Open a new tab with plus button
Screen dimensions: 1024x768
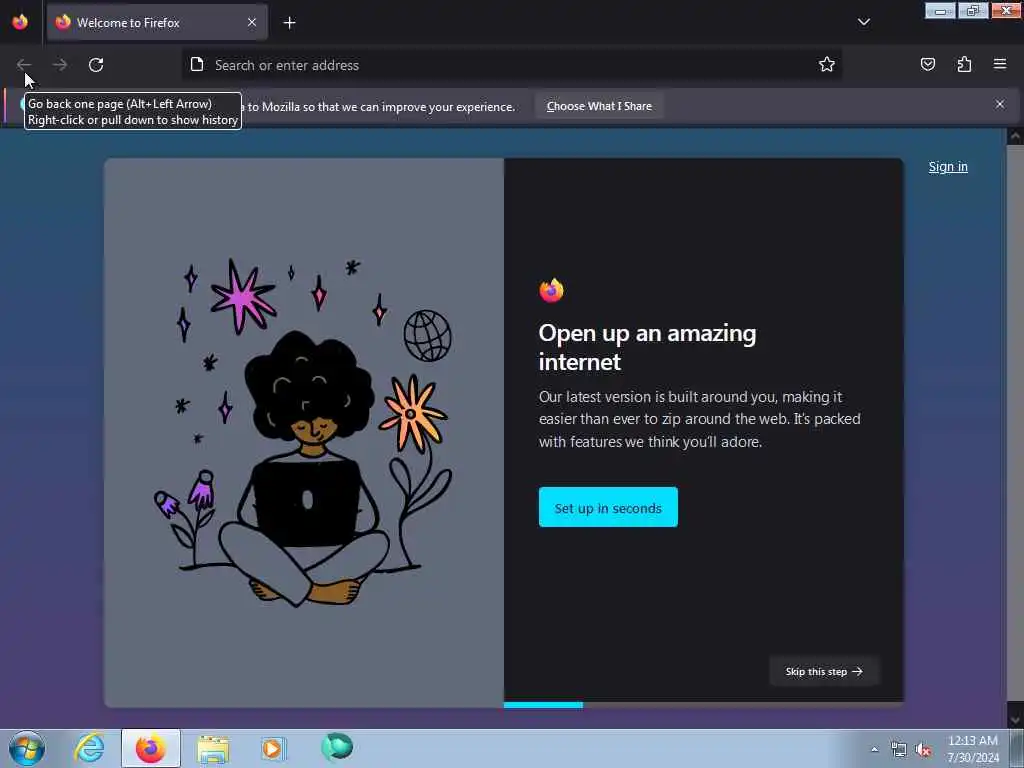(289, 23)
